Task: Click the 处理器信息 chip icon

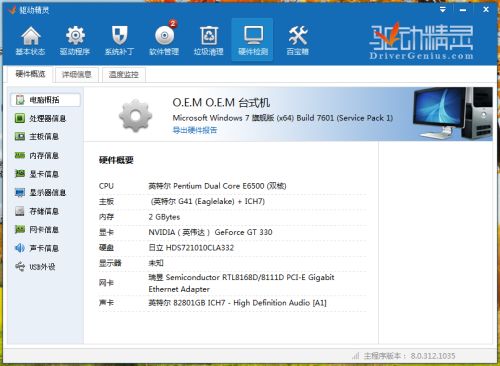Action: pyautogui.click(x=20, y=118)
